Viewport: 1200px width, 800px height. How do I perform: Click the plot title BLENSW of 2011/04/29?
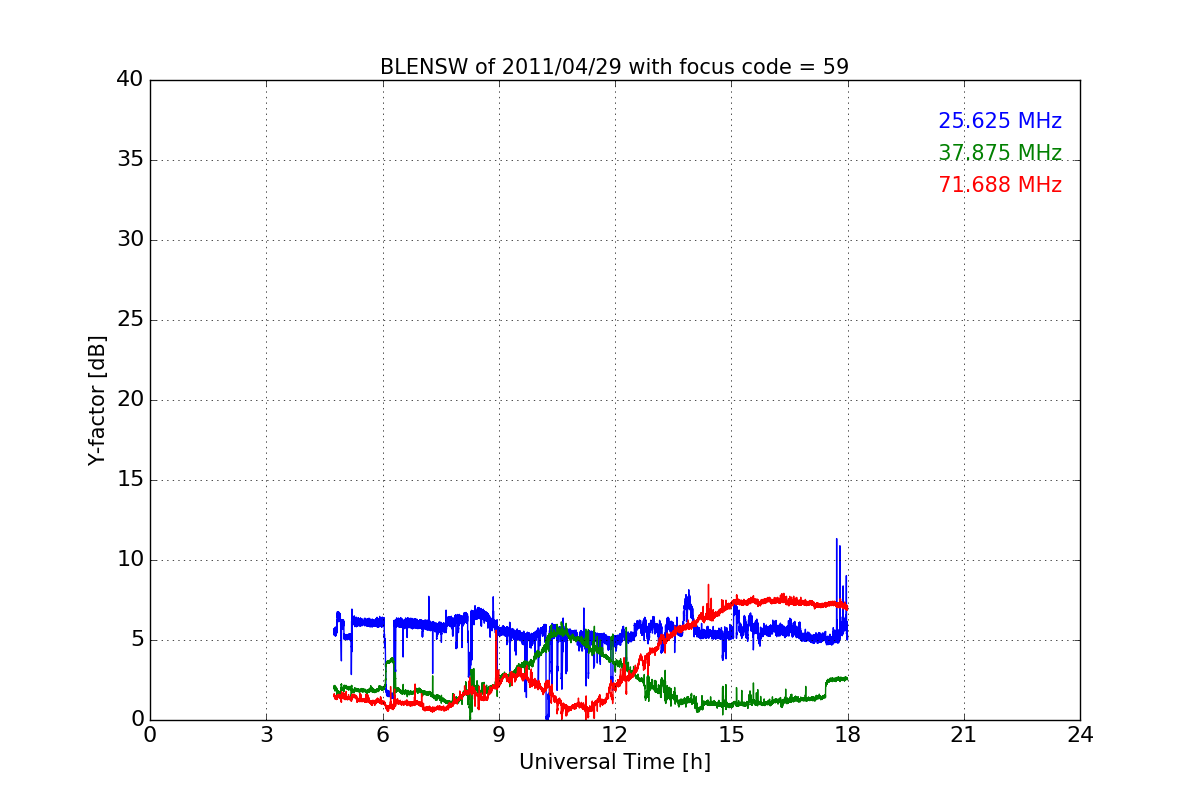(614, 67)
